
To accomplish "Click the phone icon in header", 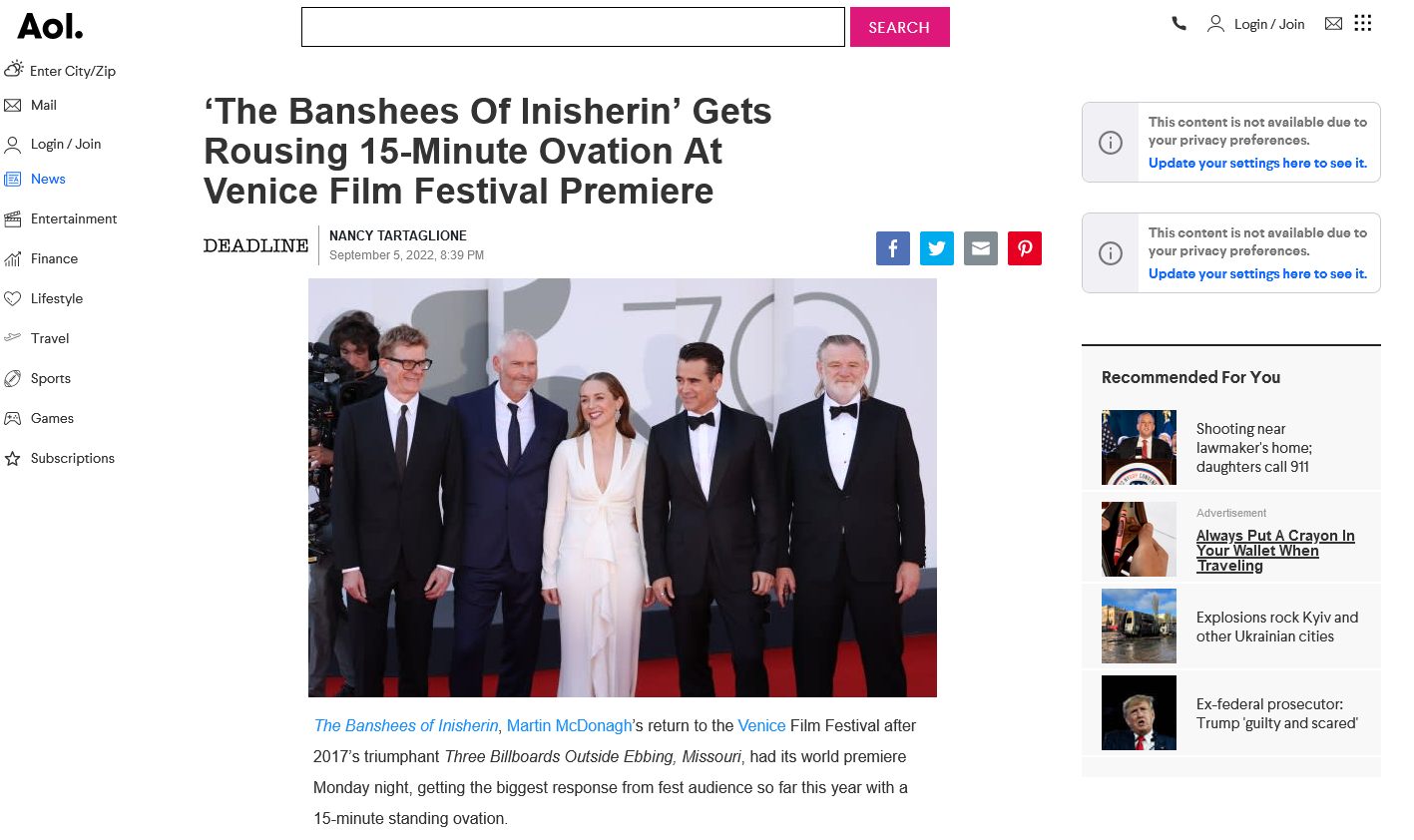I will click(1178, 23).
